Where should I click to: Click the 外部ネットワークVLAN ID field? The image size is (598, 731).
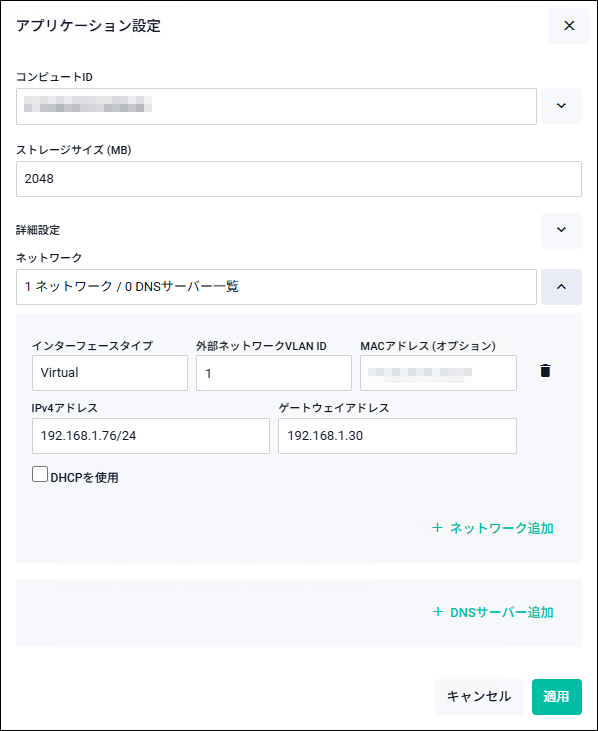tap(274, 373)
